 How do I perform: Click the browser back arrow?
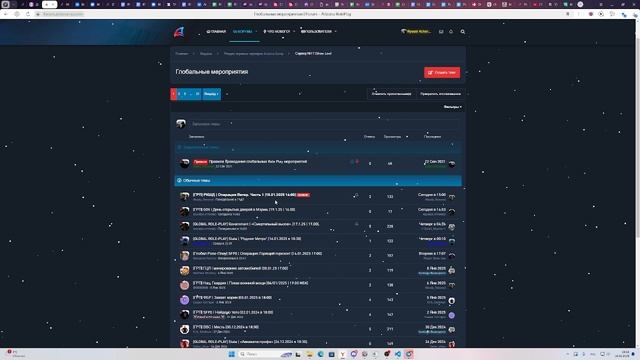pos(6,14)
